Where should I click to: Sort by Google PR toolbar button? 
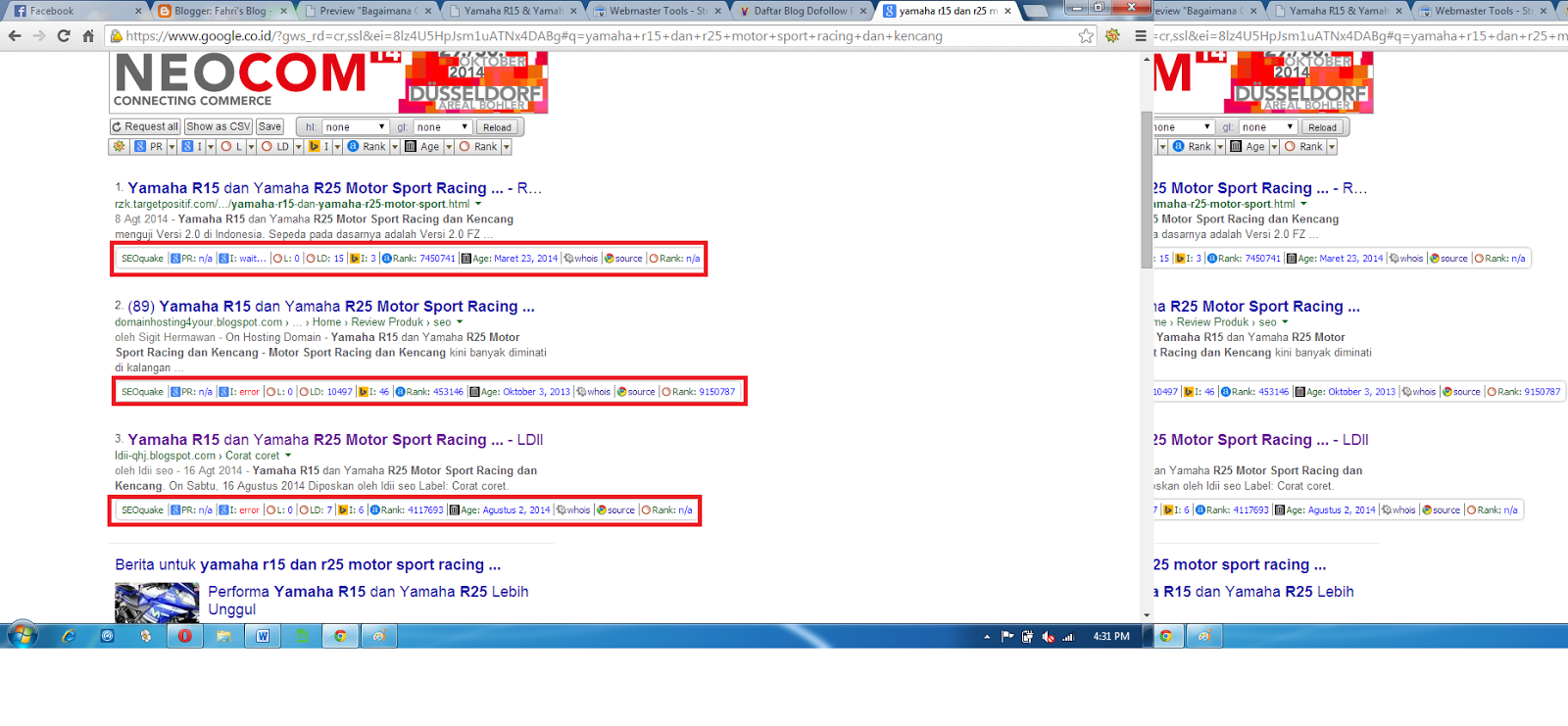(149, 146)
